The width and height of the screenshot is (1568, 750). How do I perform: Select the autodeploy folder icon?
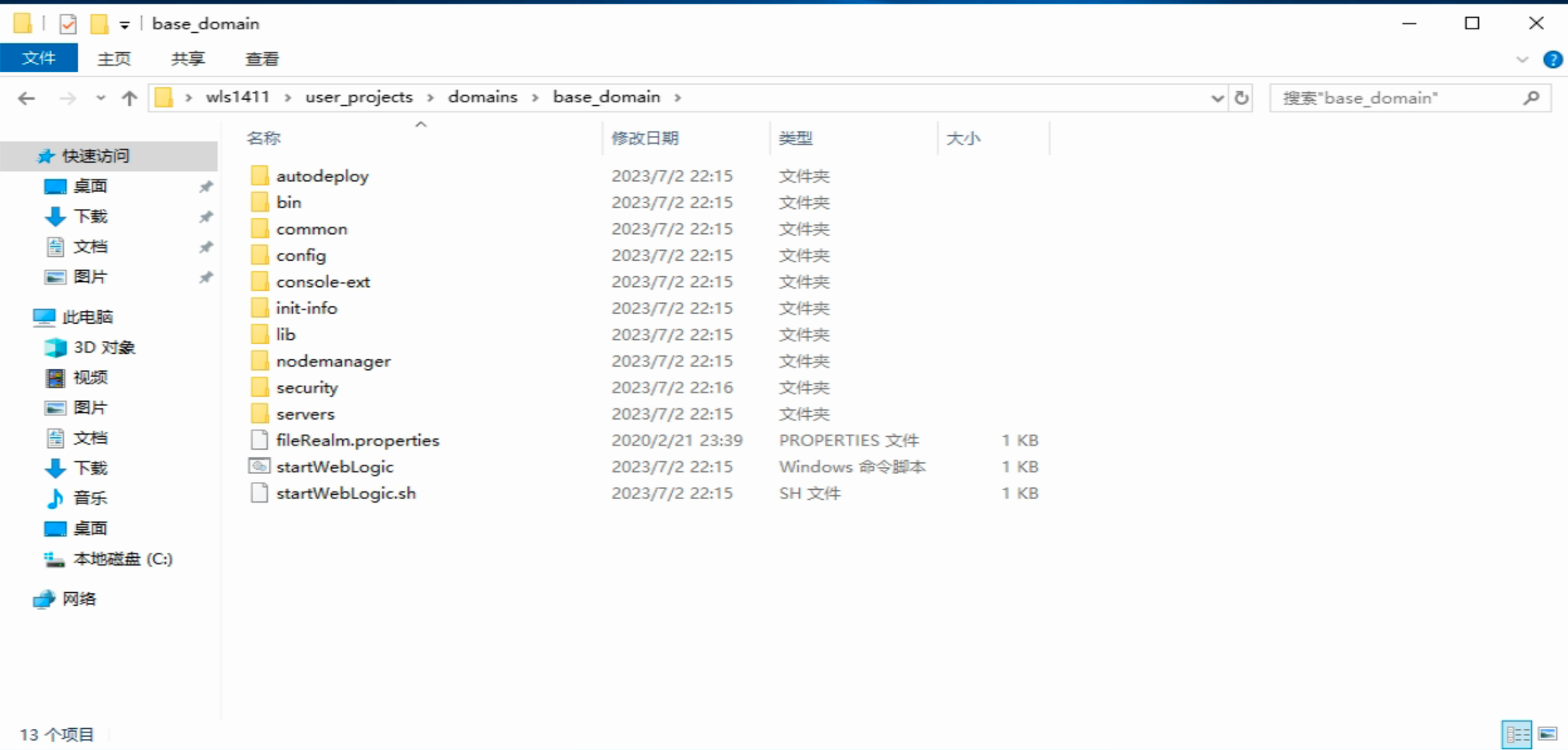click(x=260, y=175)
